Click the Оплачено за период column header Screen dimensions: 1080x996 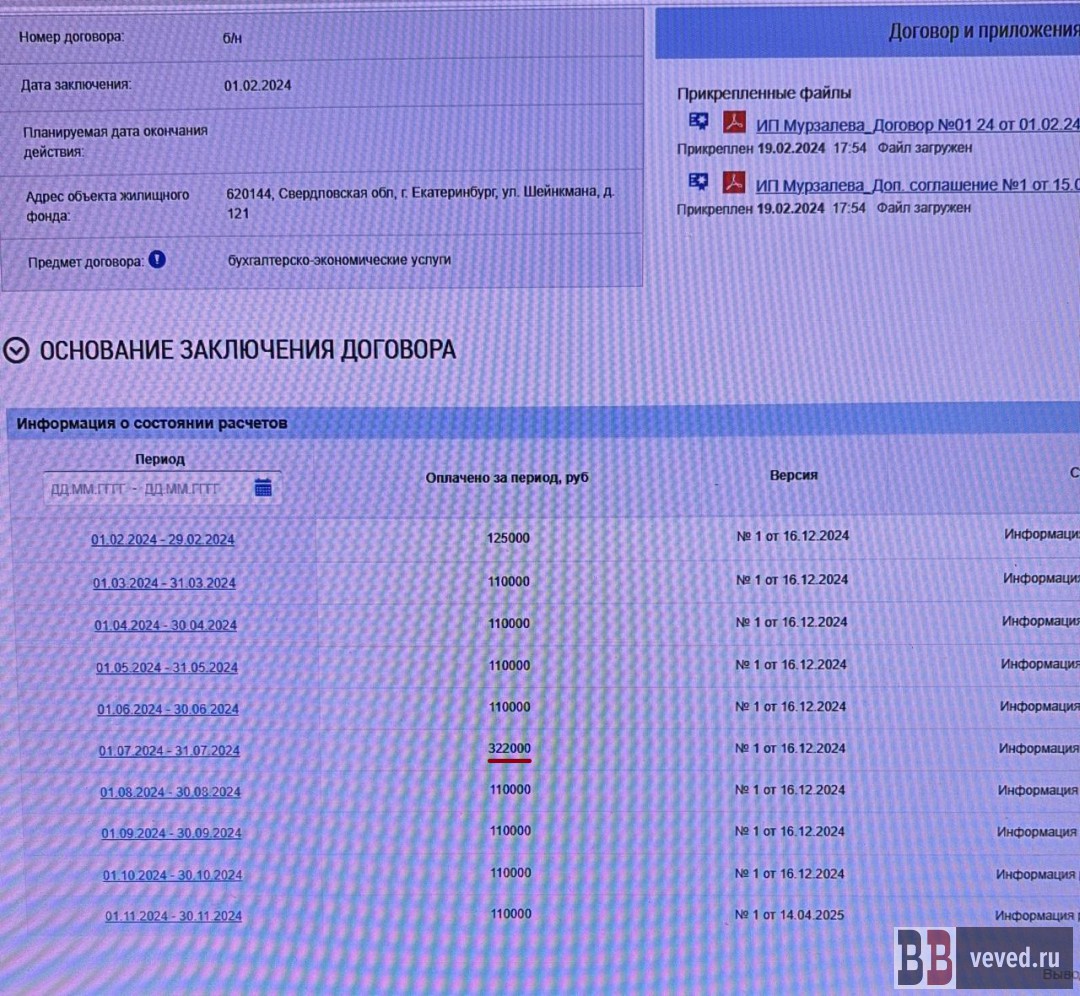pos(507,478)
